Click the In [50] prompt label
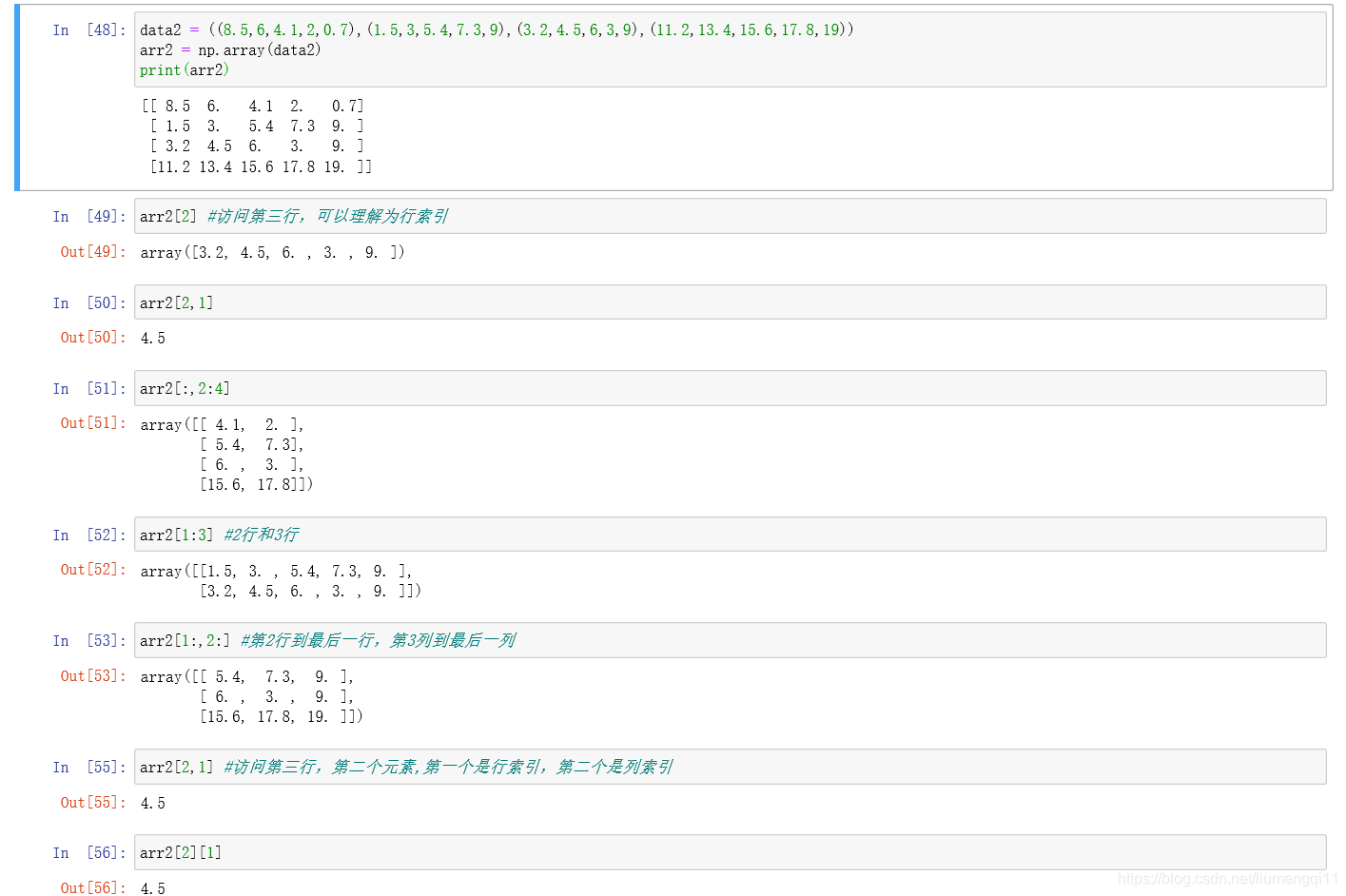The image size is (1346, 896). 89,303
